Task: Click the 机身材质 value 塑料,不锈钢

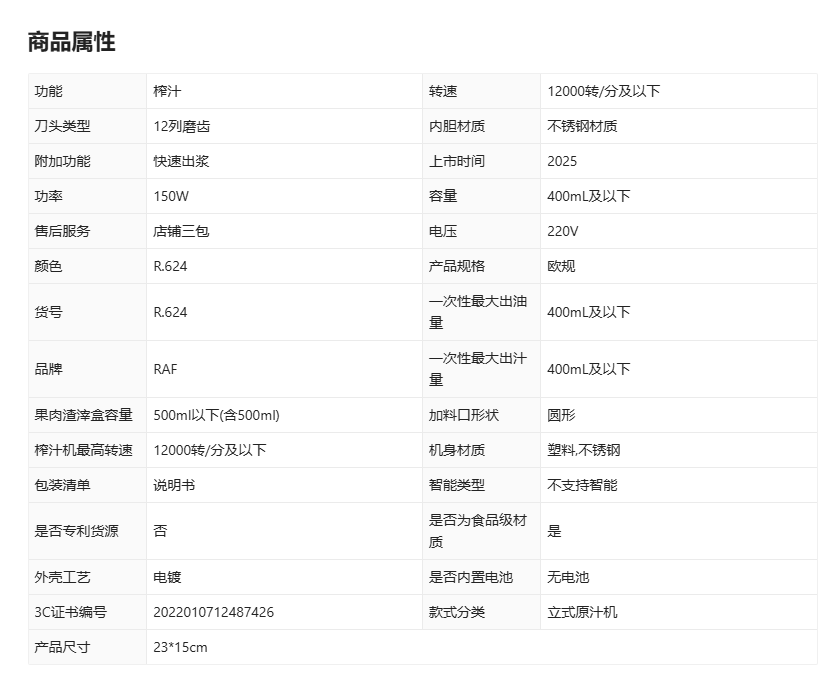Action: coord(583,450)
